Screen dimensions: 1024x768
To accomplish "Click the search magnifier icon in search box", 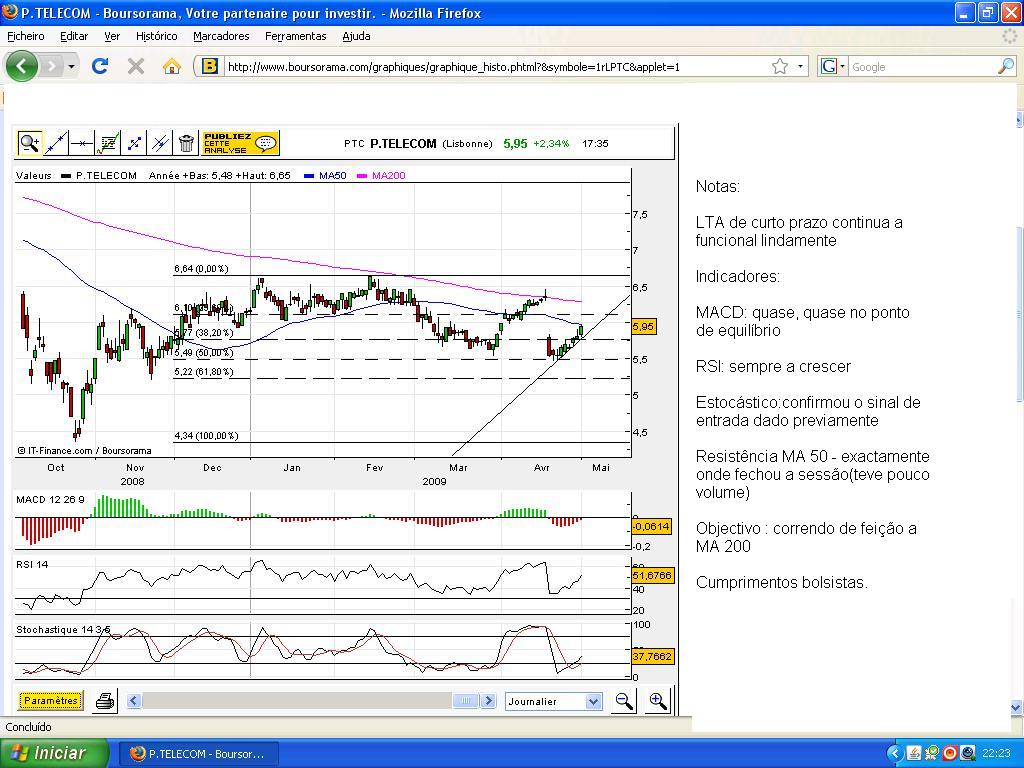I will coord(1006,66).
